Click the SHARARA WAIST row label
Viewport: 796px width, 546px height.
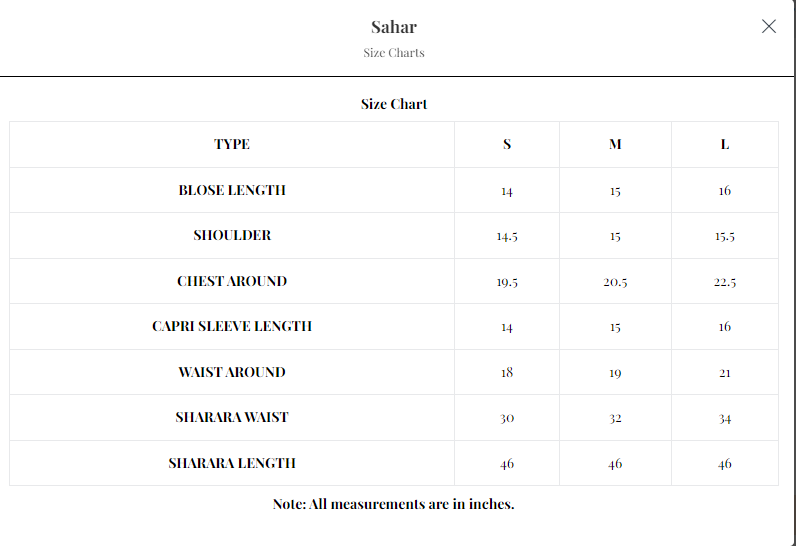pos(232,417)
